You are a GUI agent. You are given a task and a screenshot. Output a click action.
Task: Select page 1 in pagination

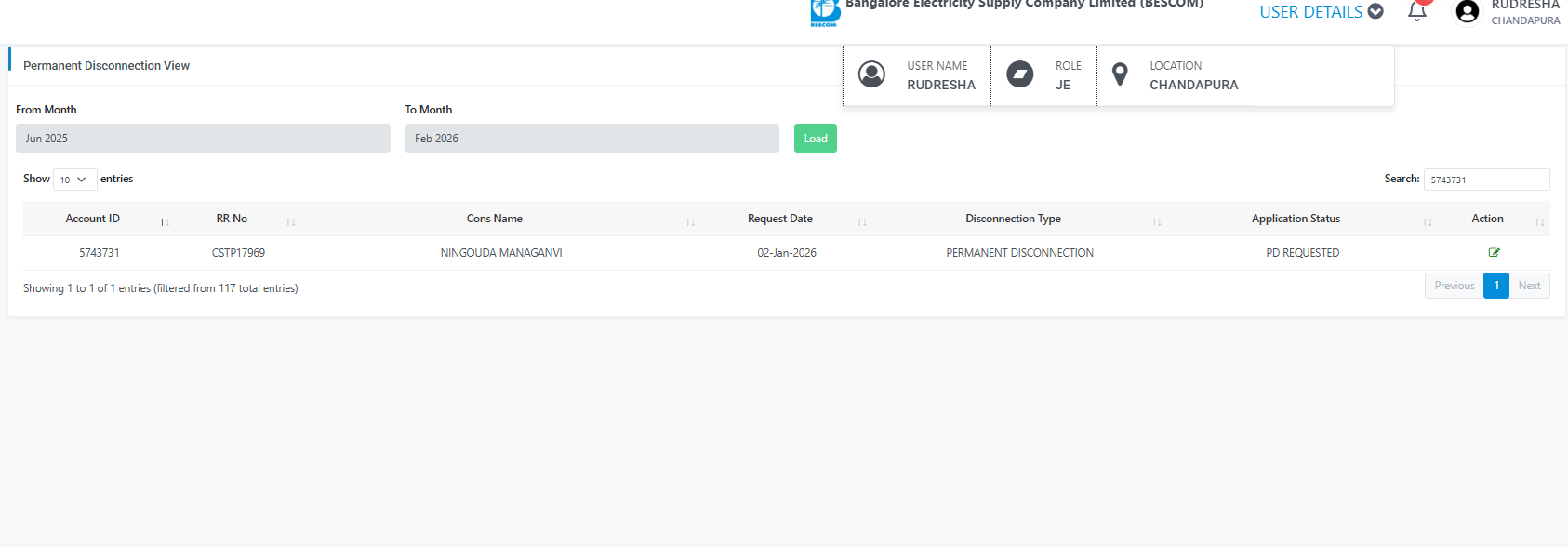point(1496,286)
